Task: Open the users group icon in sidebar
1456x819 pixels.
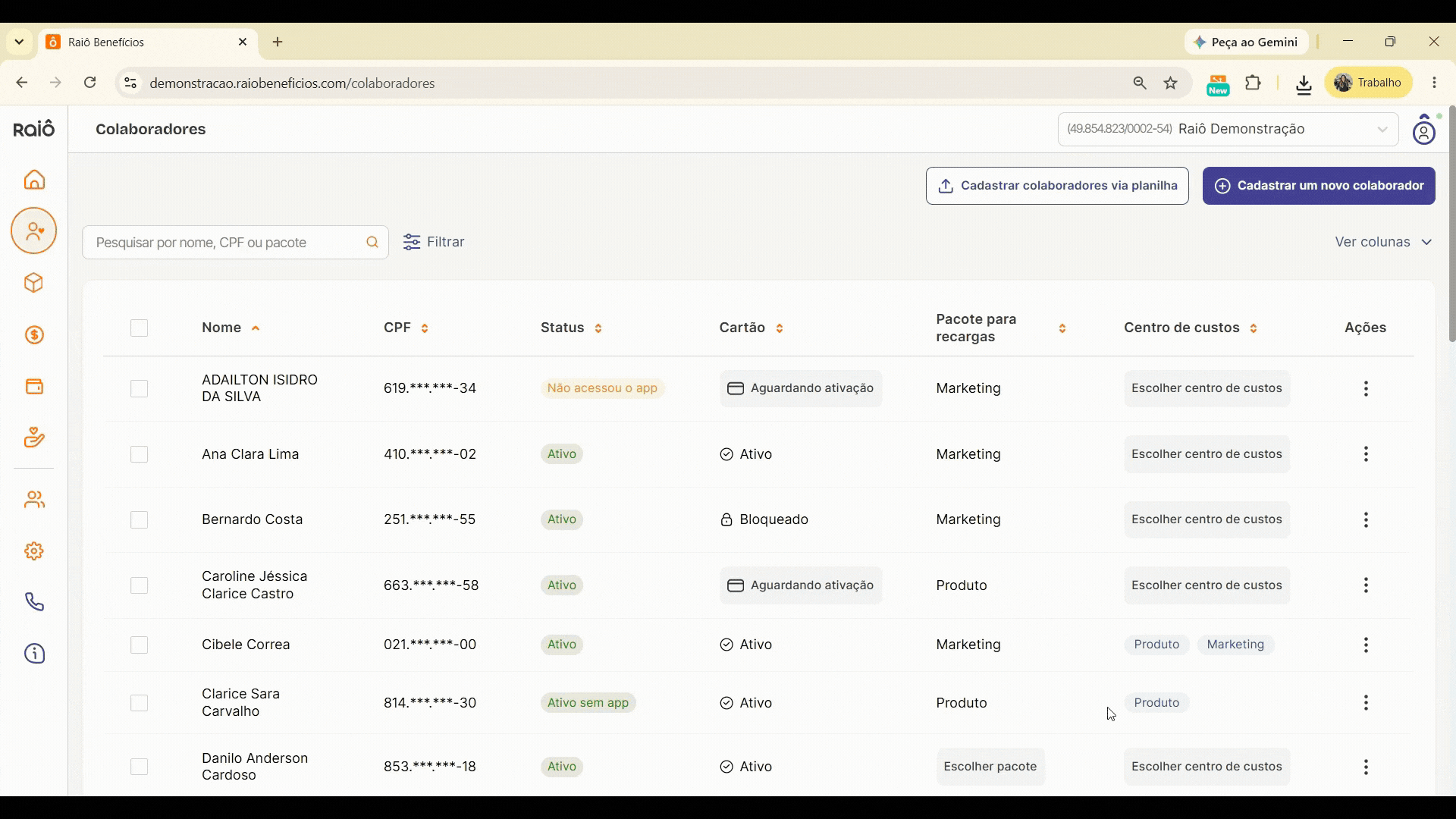Action: (34, 500)
